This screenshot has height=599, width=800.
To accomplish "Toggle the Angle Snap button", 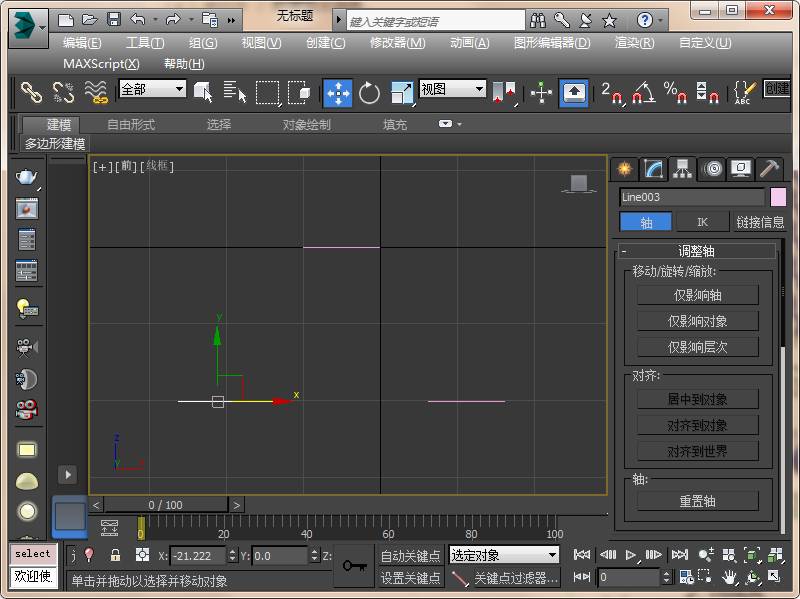I will coord(644,93).
